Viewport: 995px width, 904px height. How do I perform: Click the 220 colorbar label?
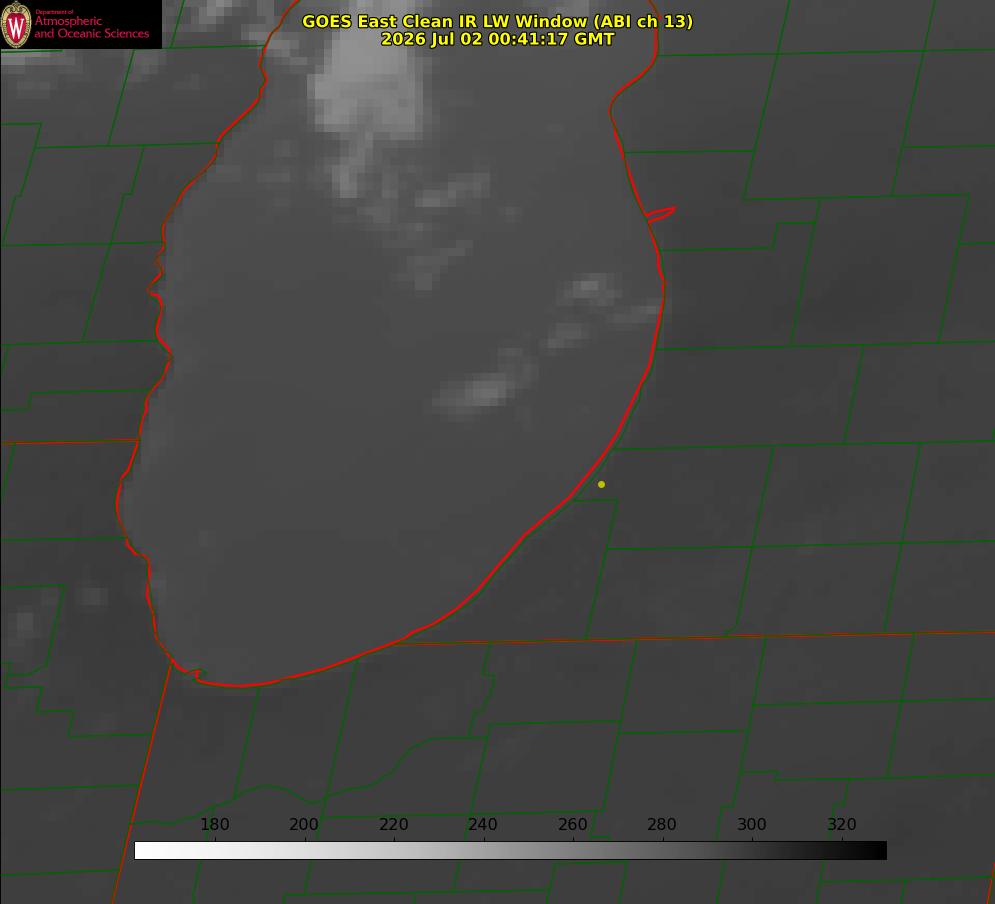[393, 824]
